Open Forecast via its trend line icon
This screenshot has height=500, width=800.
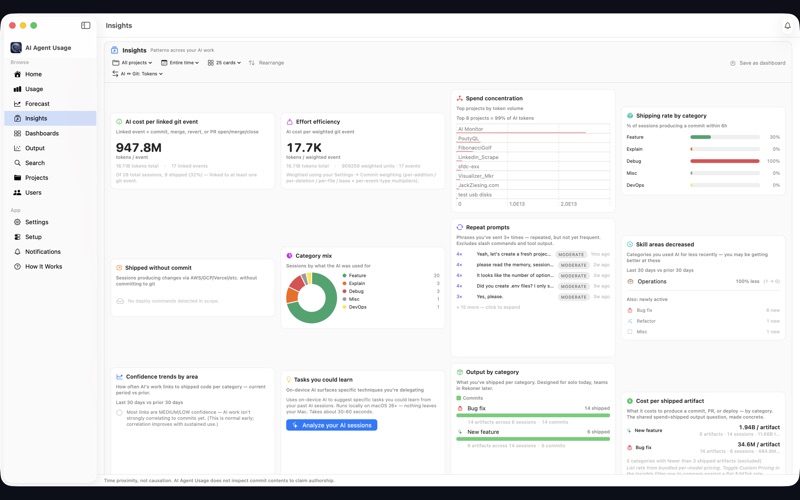17,104
